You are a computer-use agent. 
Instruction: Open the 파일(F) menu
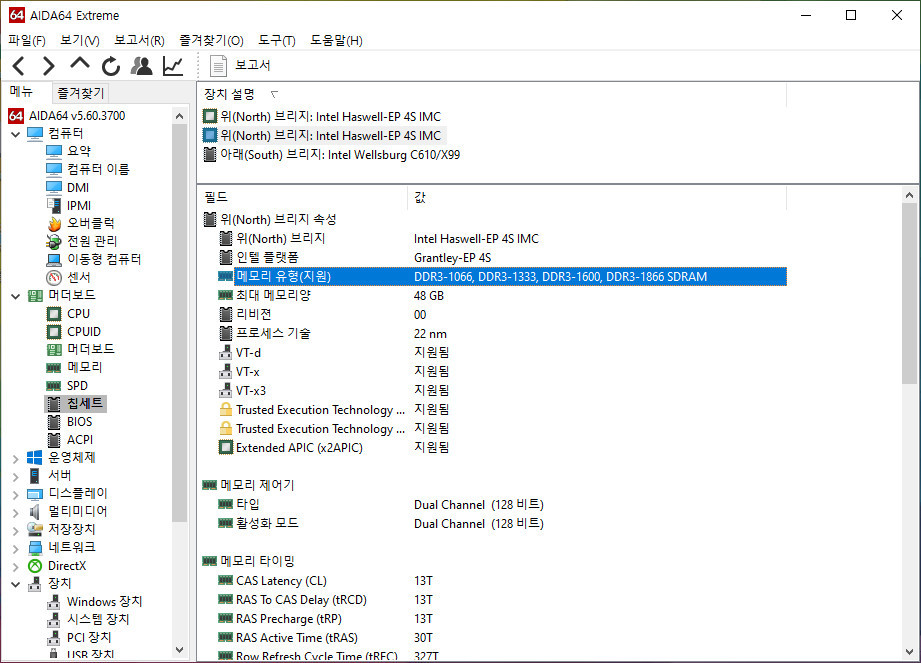pyautogui.click(x=27, y=41)
